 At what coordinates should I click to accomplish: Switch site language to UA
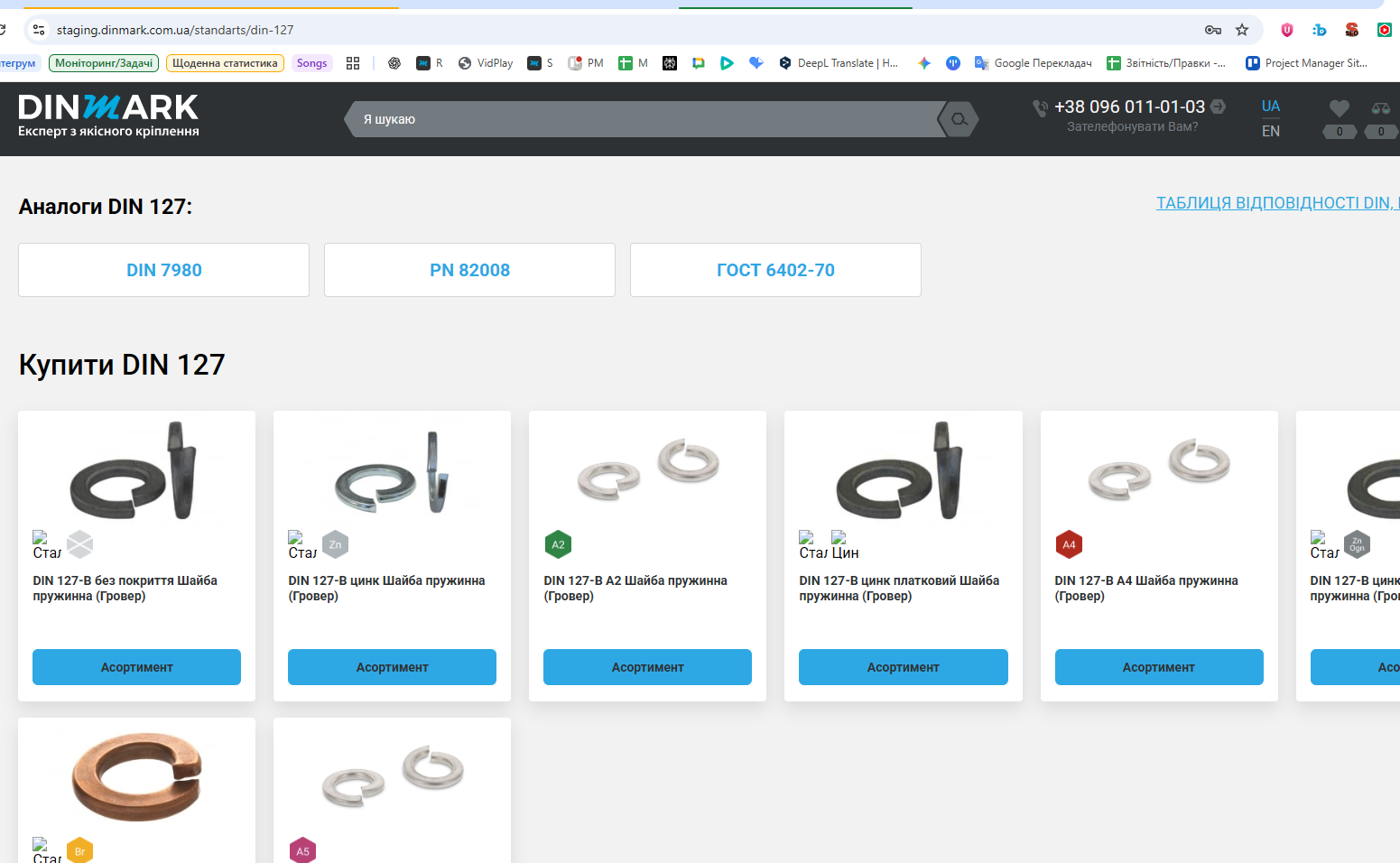click(1271, 107)
